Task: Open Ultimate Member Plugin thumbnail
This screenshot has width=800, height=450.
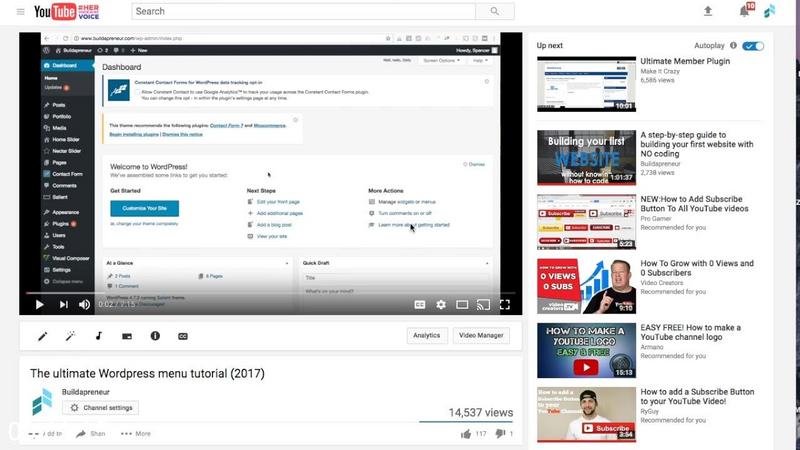Action: tap(586, 84)
